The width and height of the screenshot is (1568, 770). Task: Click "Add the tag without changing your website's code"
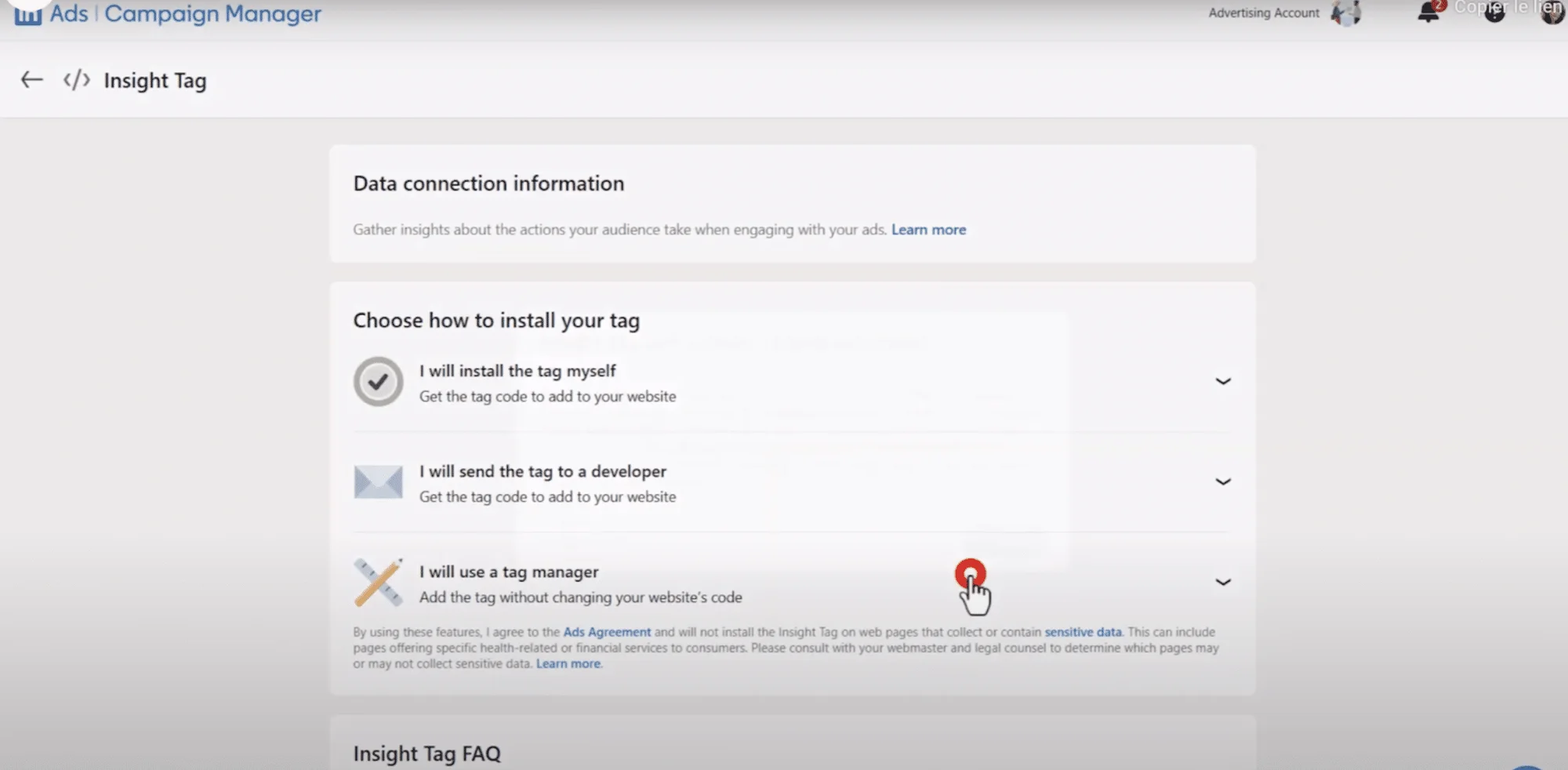[x=580, y=597]
